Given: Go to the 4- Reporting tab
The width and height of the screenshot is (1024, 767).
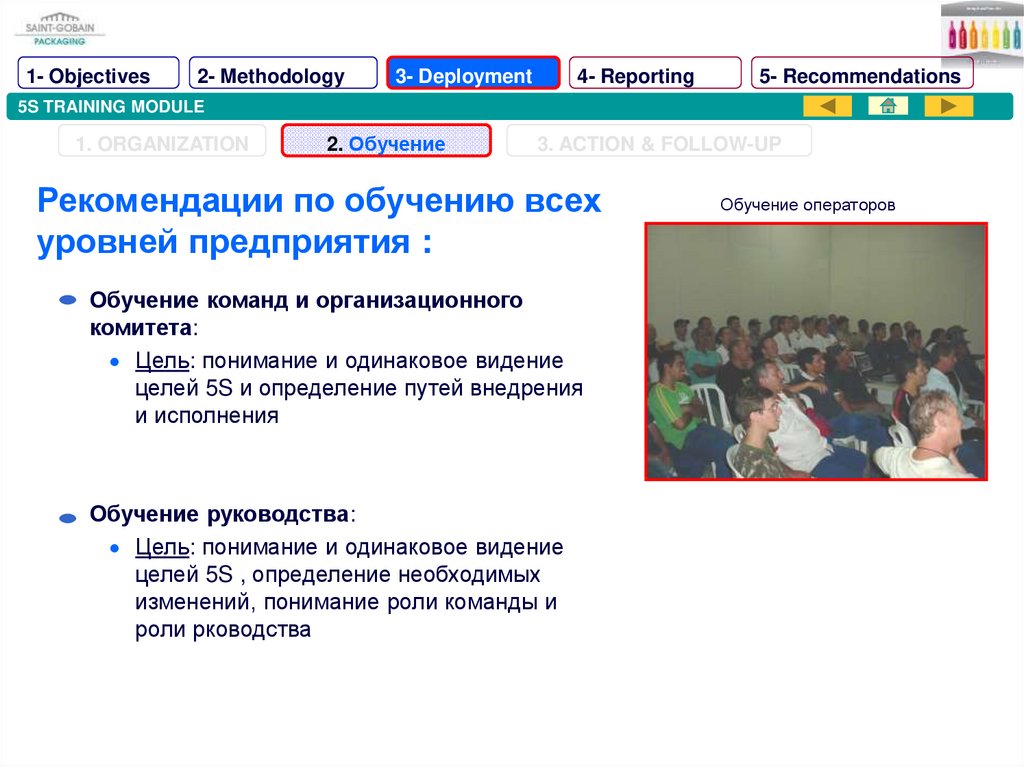Looking at the screenshot, I should click(x=655, y=76).
